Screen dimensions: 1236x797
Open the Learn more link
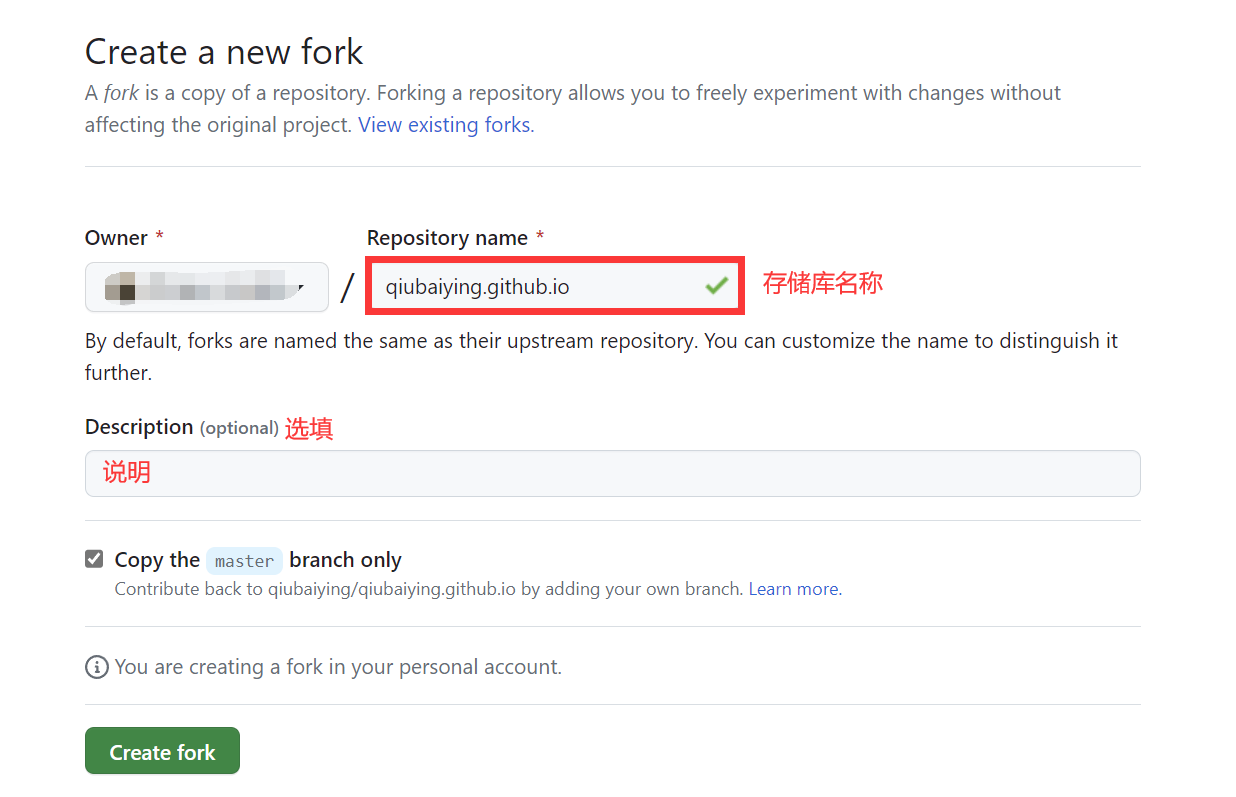[x=795, y=589]
